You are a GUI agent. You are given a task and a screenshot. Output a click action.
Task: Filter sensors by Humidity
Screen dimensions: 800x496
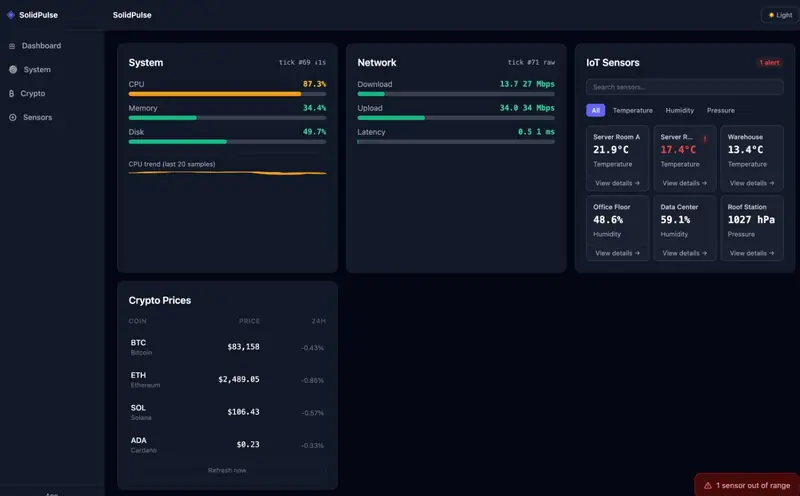(x=680, y=110)
